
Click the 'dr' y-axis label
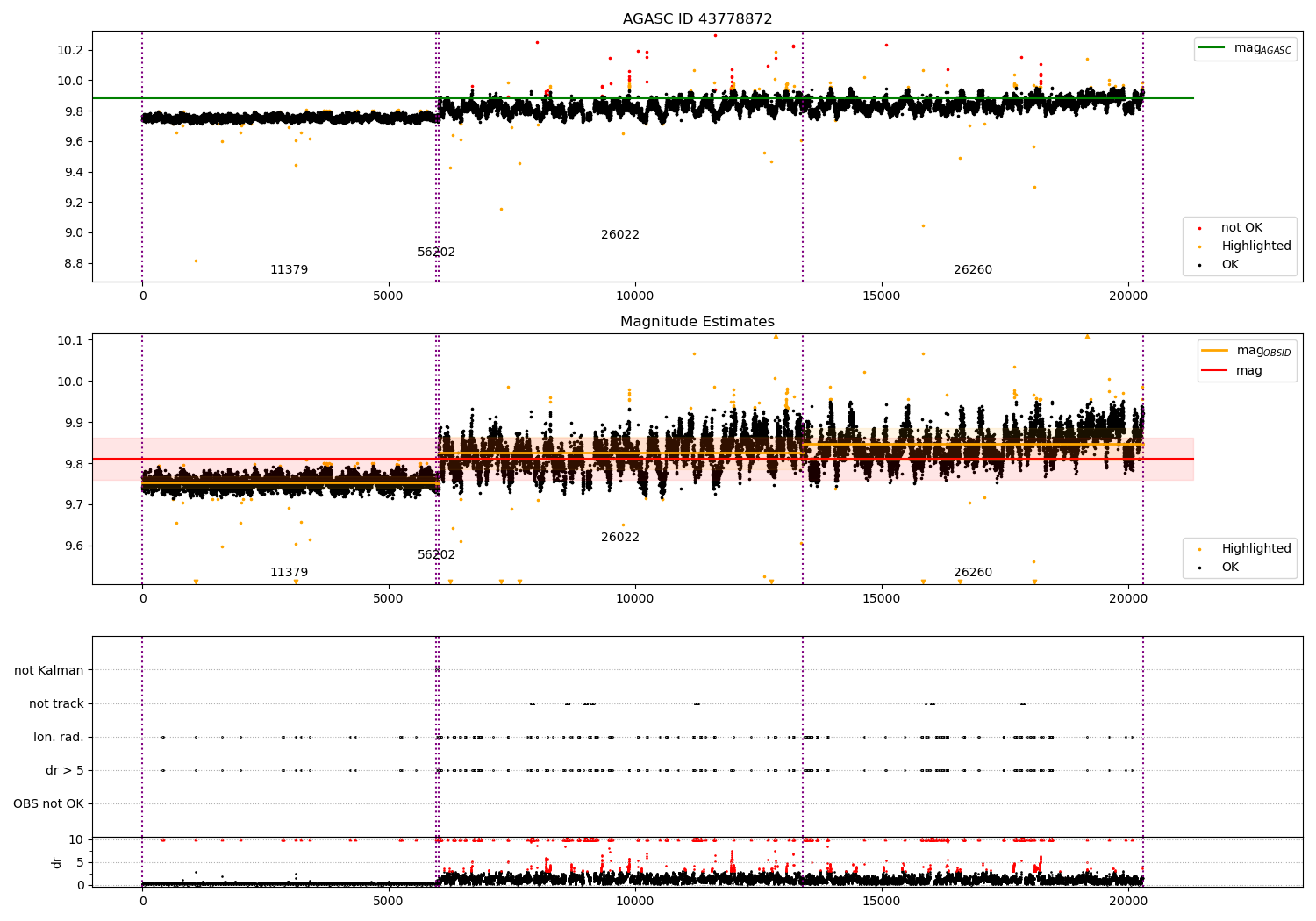pos(57,862)
